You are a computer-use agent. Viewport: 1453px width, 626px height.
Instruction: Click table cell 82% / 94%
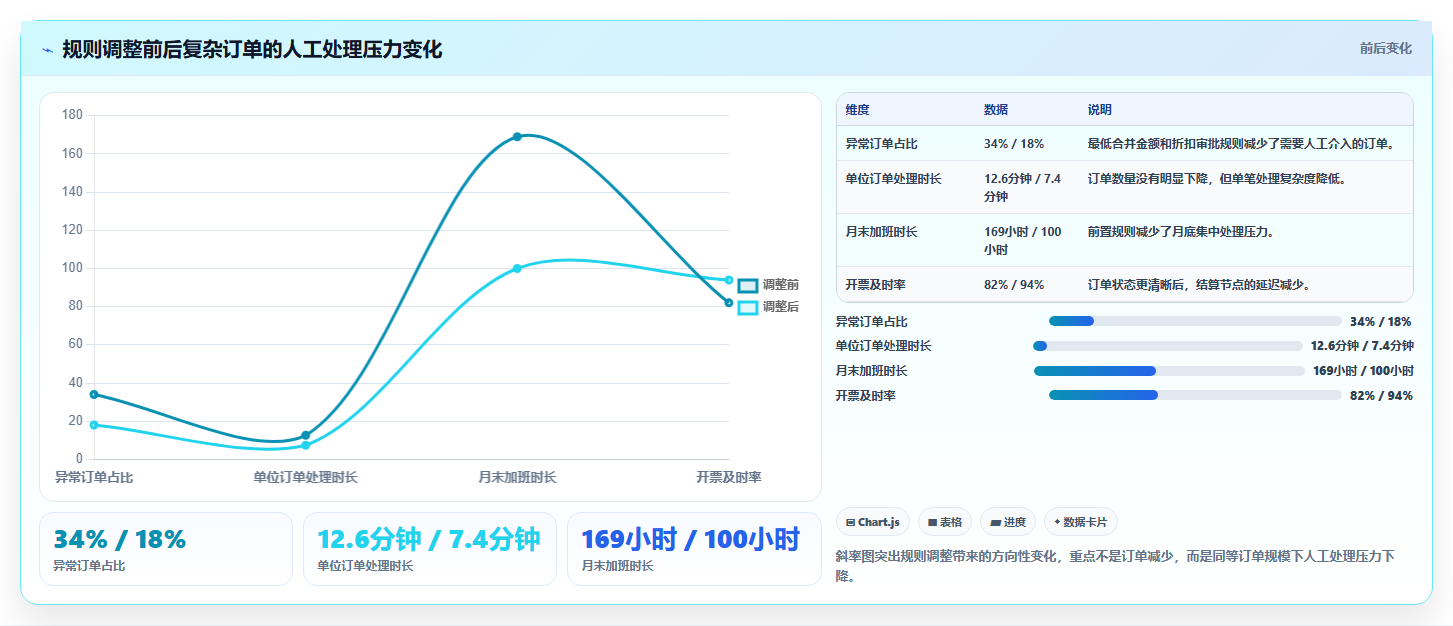point(1014,285)
